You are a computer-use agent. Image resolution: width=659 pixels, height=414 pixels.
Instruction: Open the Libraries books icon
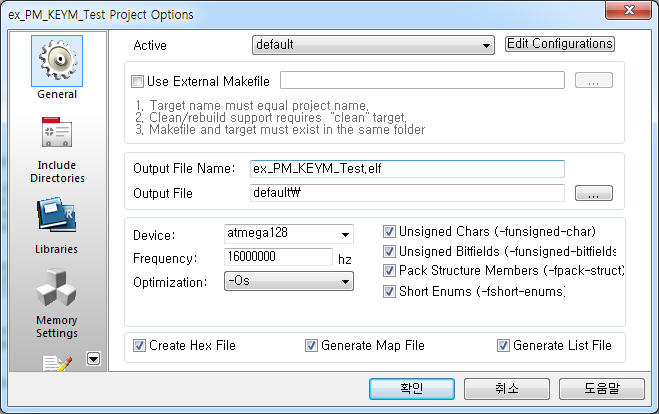[x=57, y=215]
